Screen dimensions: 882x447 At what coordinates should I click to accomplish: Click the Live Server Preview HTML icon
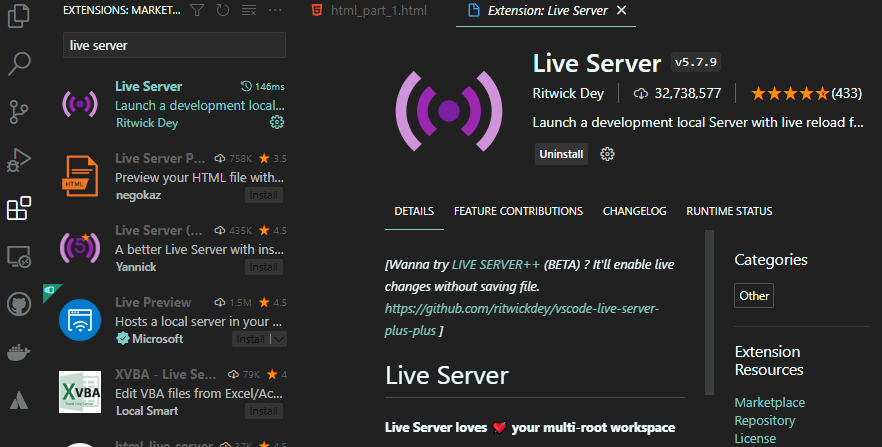tap(80, 176)
